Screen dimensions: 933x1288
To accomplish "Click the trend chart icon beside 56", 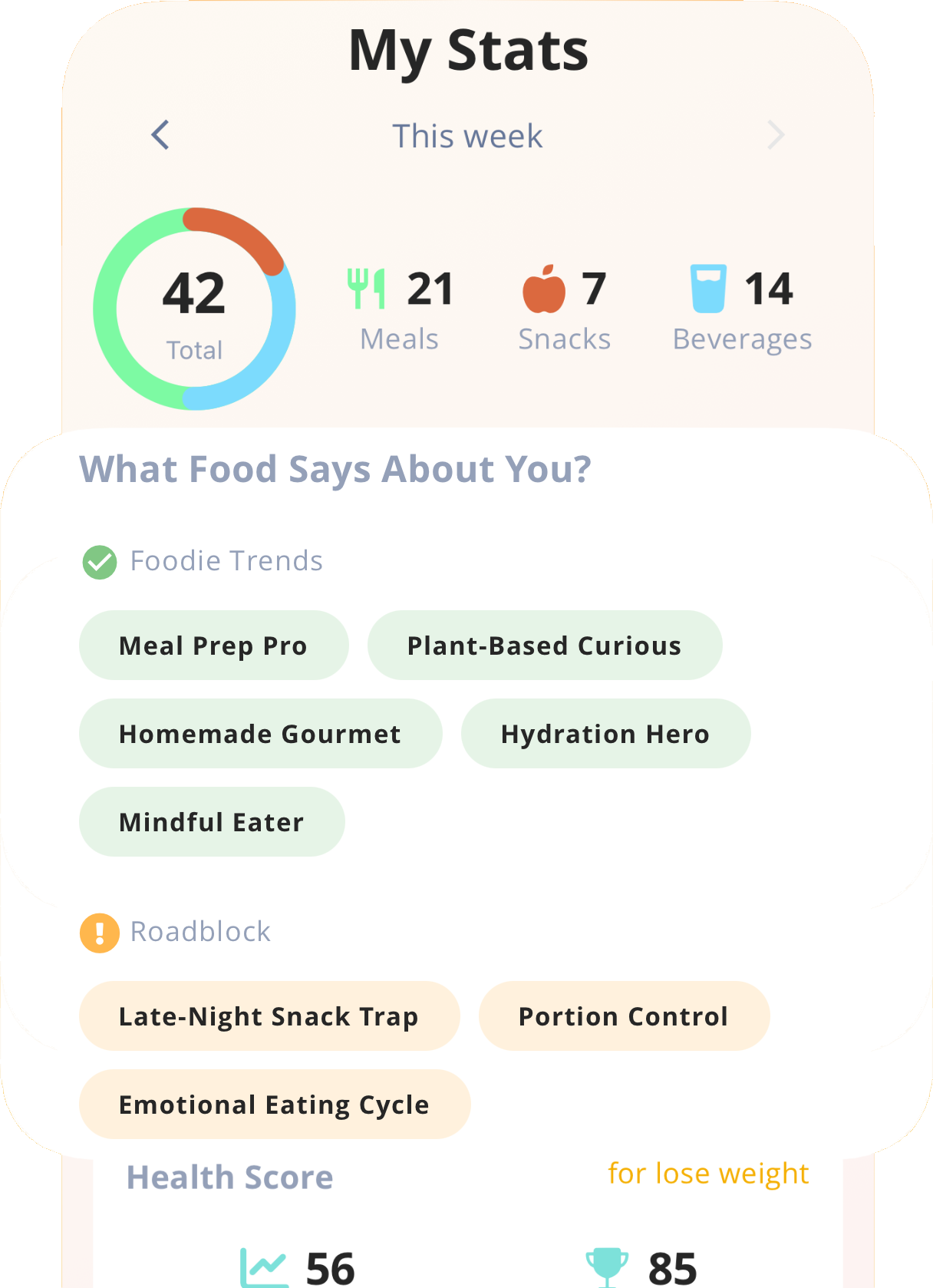I will tap(264, 1267).
